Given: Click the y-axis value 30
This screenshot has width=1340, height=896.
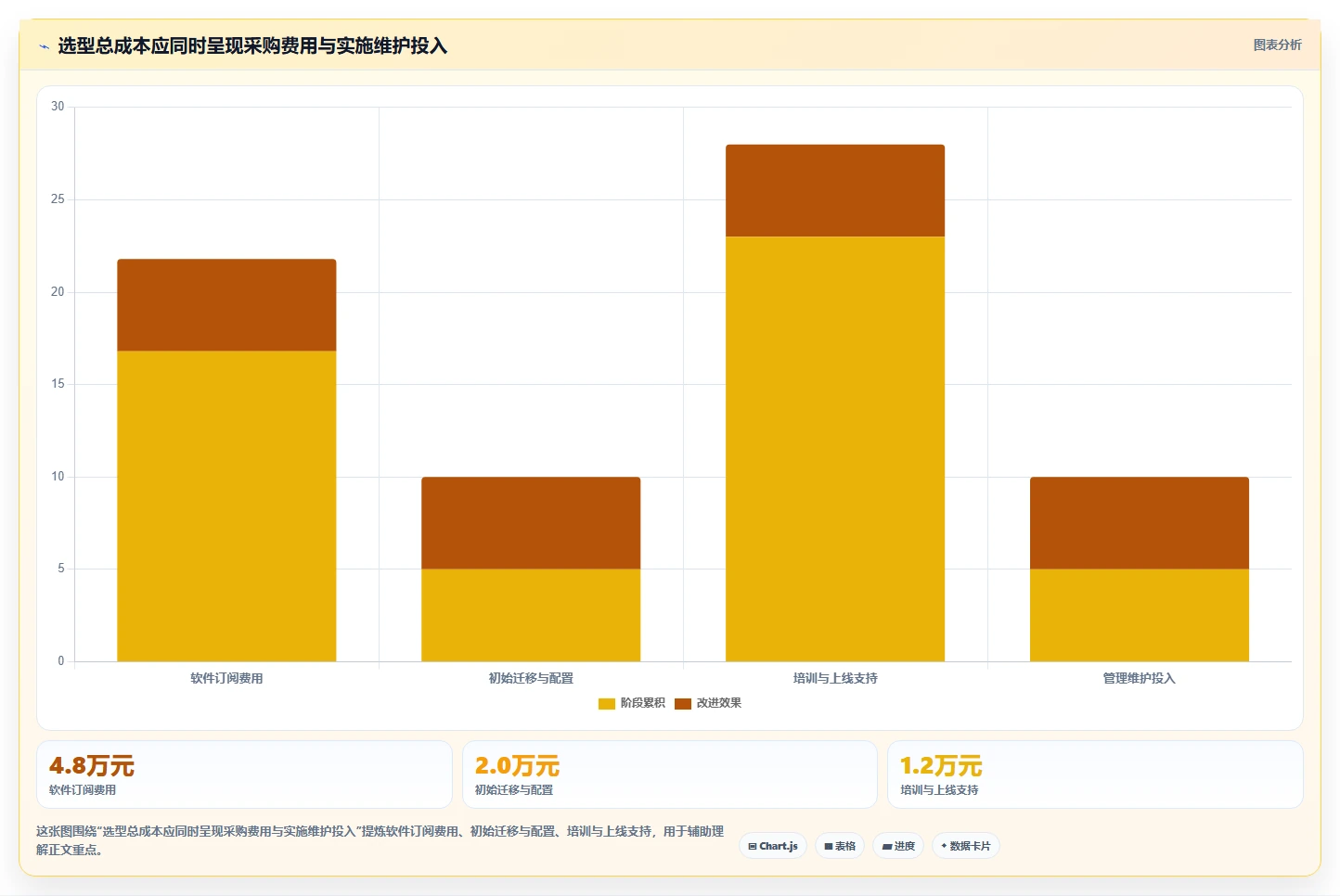Looking at the screenshot, I should tap(58, 107).
